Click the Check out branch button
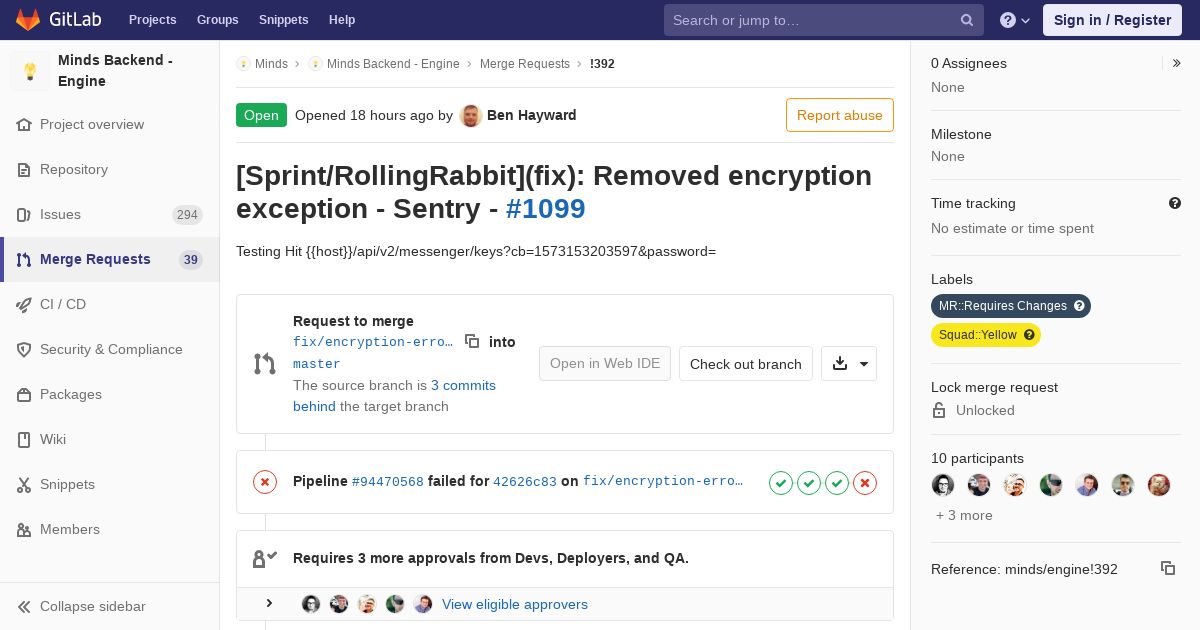The width and height of the screenshot is (1200, 630). 745,364
